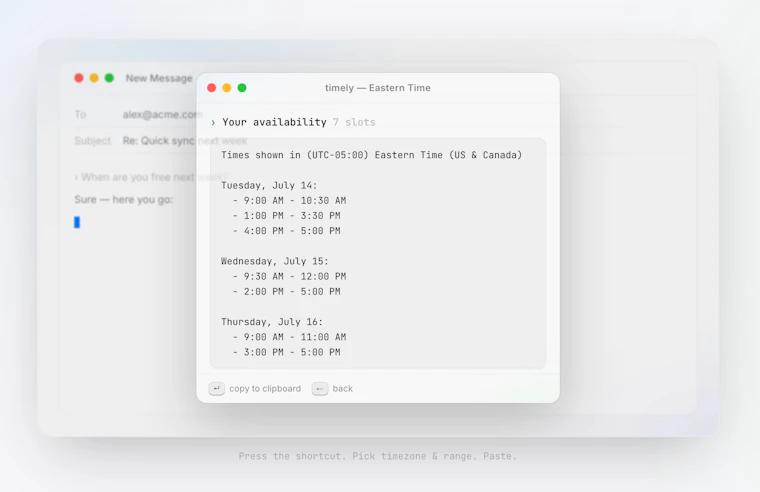Click the green chevron before Your availability
Image resolution: width=760 pixels, height=492 pixels.
point(213,123)
